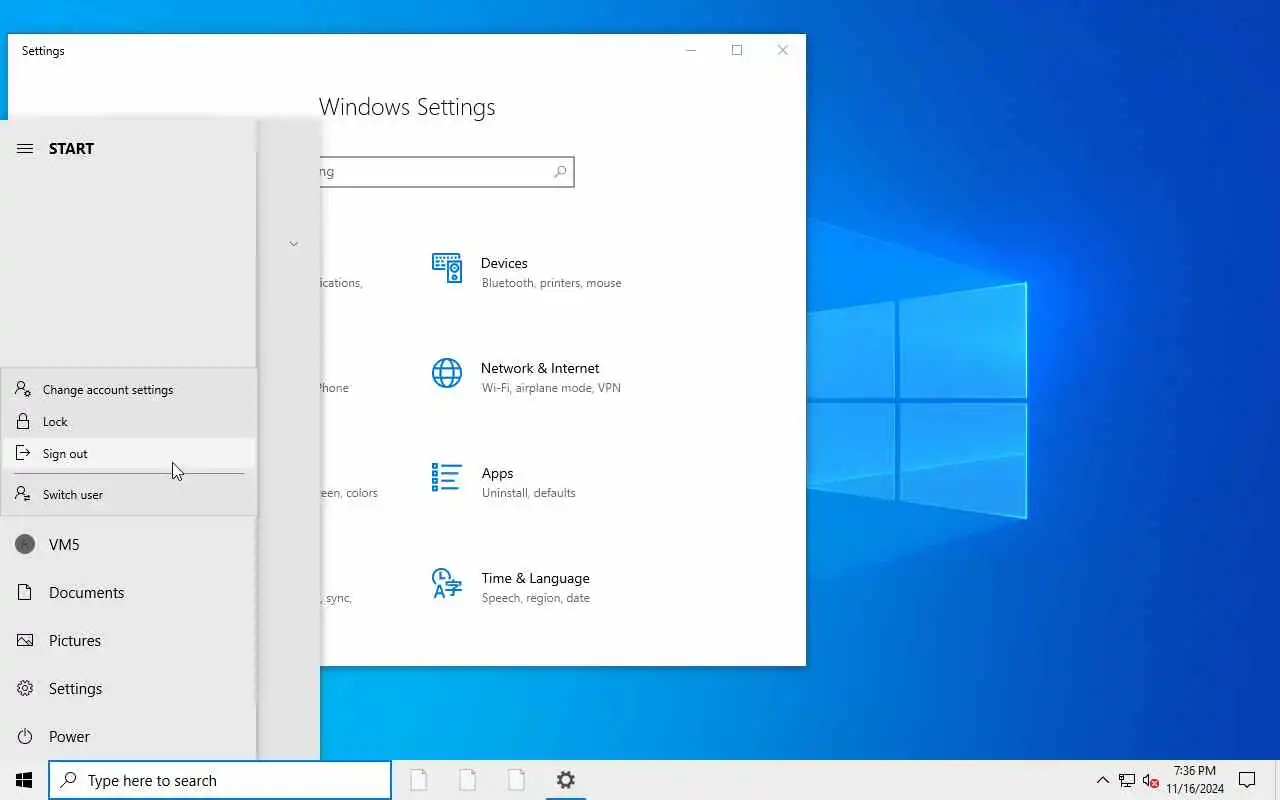Click the Time & Language icon
This screenshot has width=1280, height=800.
click(x=447, y=583)
